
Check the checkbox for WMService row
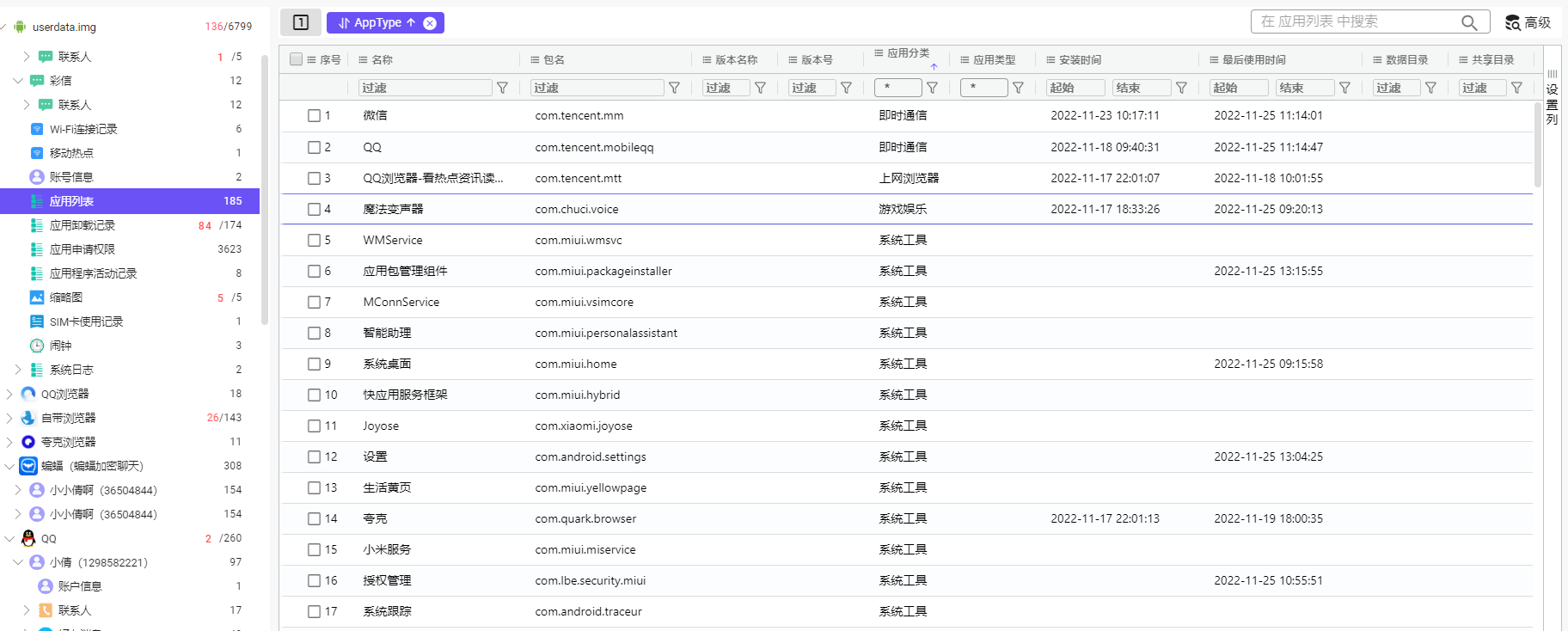click(315, 240)
